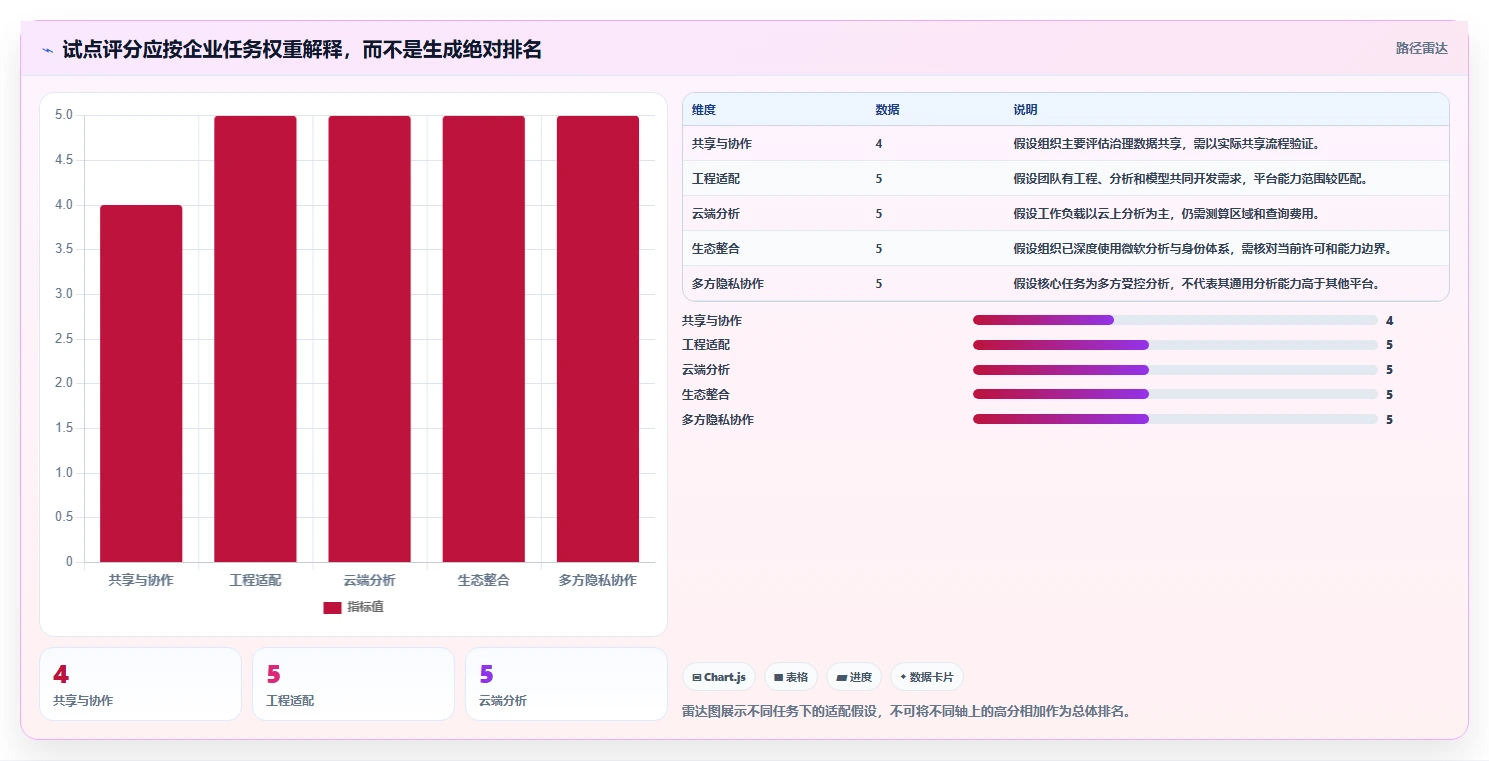Click the 说明 column header

(1025, 110)
